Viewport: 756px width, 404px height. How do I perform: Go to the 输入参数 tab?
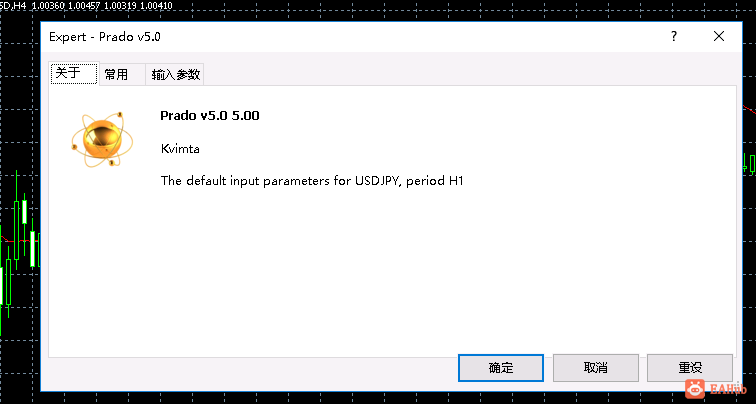(175, 74)
